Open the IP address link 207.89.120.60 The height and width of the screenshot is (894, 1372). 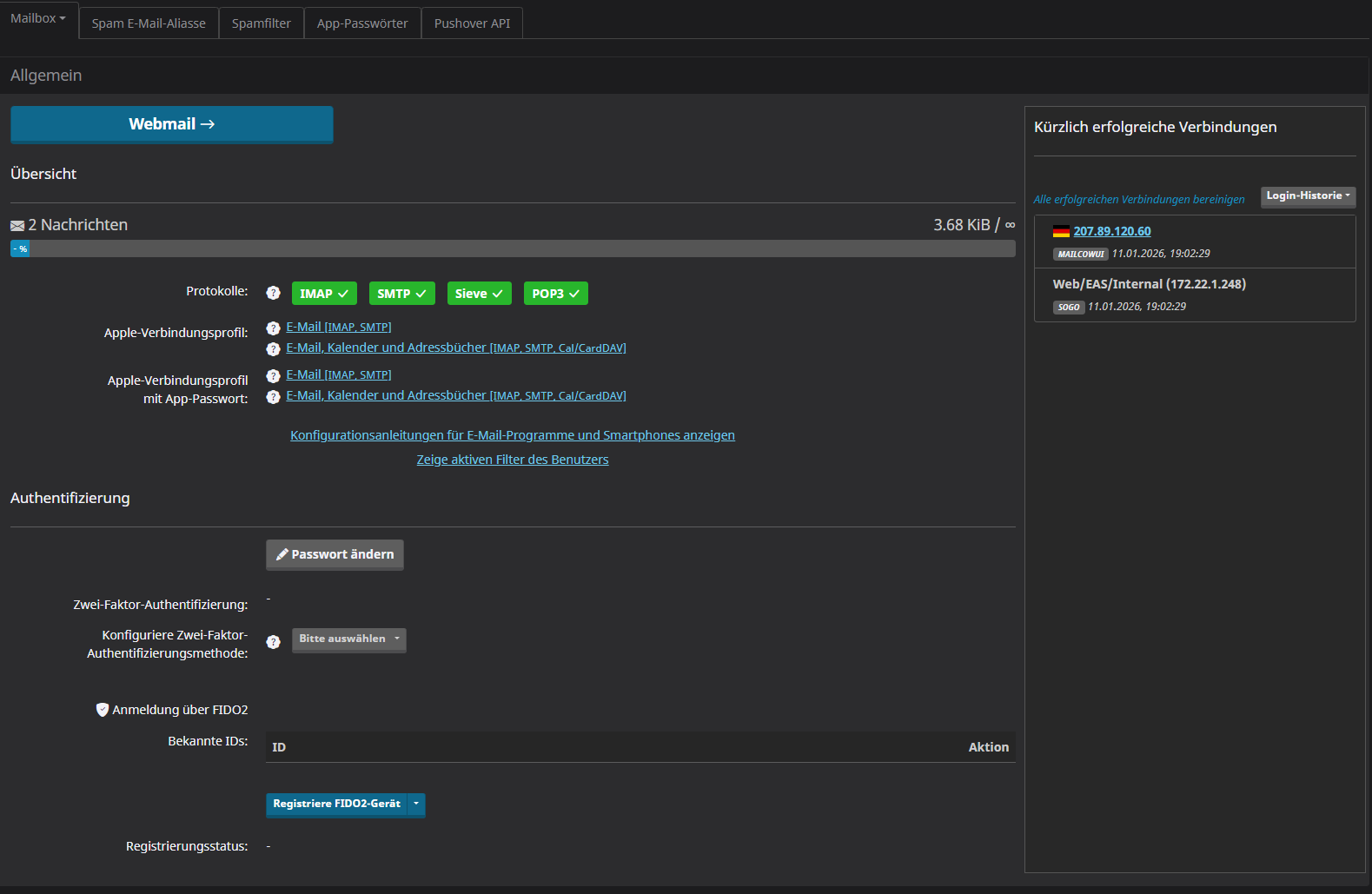(x=1111, y=231)
